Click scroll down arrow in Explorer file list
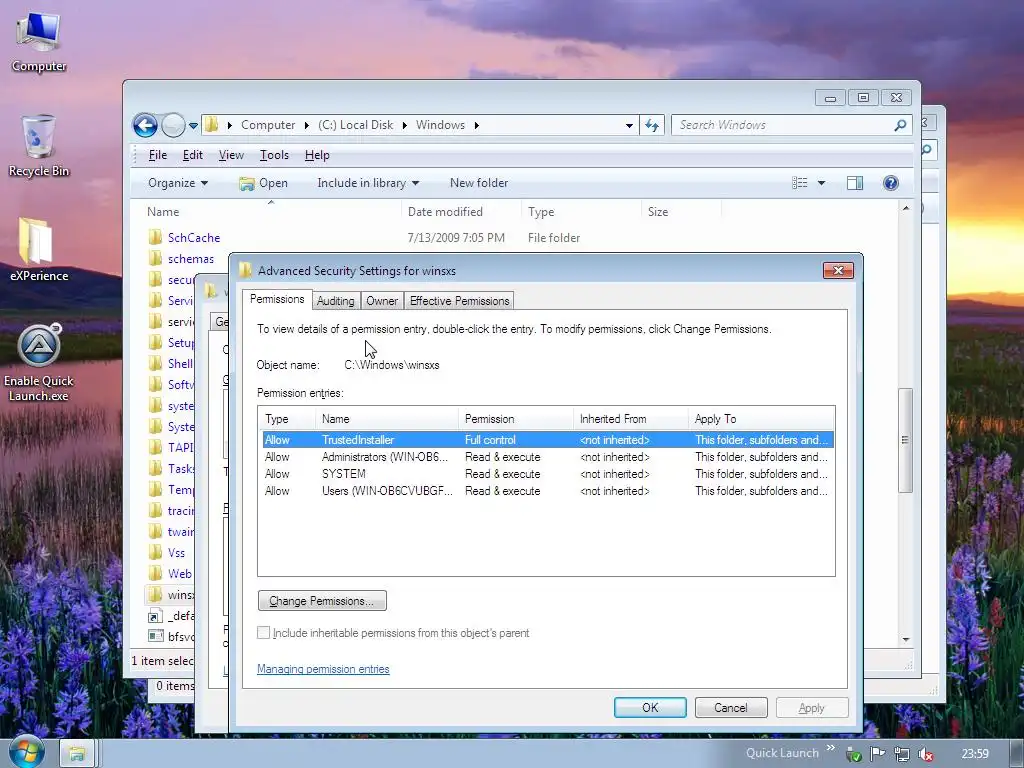Viewport: 1024px width, 768px height. (x=906, y=639)
